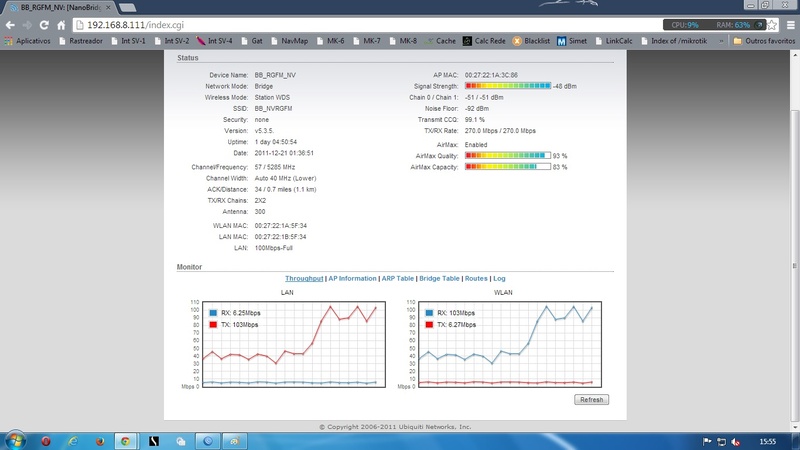The image size is (800, 450).
Task: Open the browser home page icon
Action: [x=61, y=25]
